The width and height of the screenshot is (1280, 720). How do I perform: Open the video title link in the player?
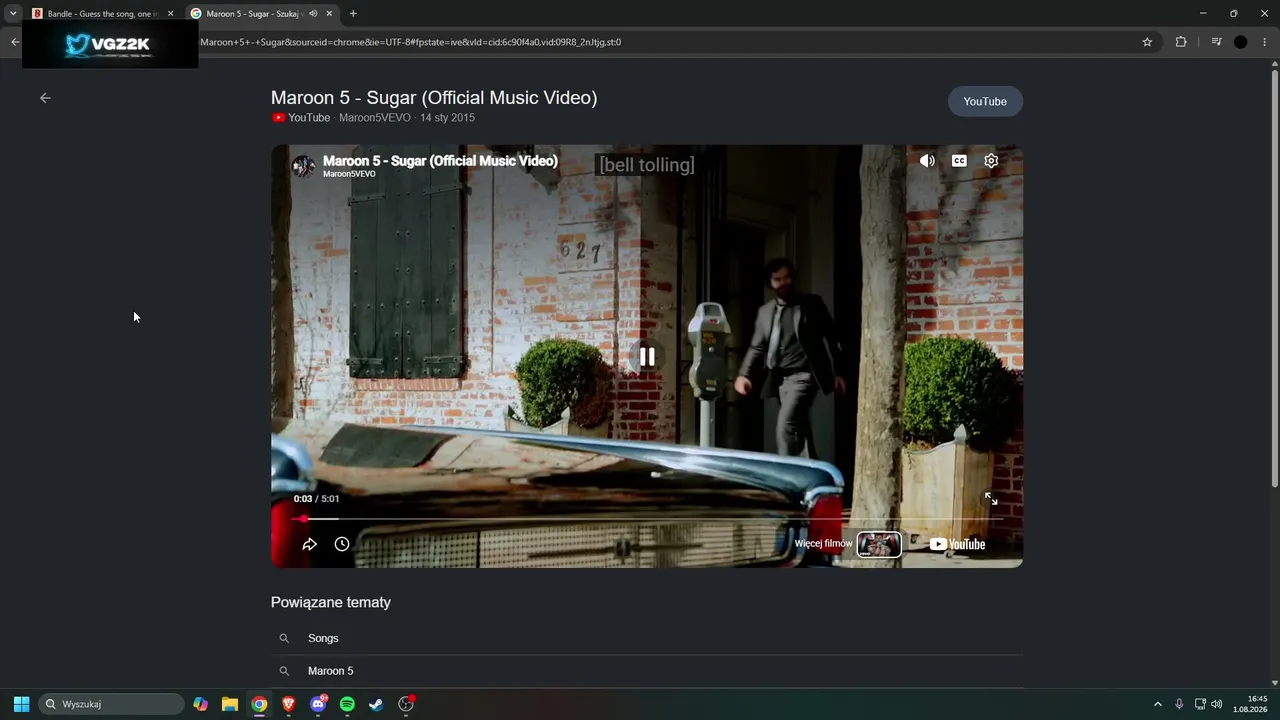pos(440,160)
